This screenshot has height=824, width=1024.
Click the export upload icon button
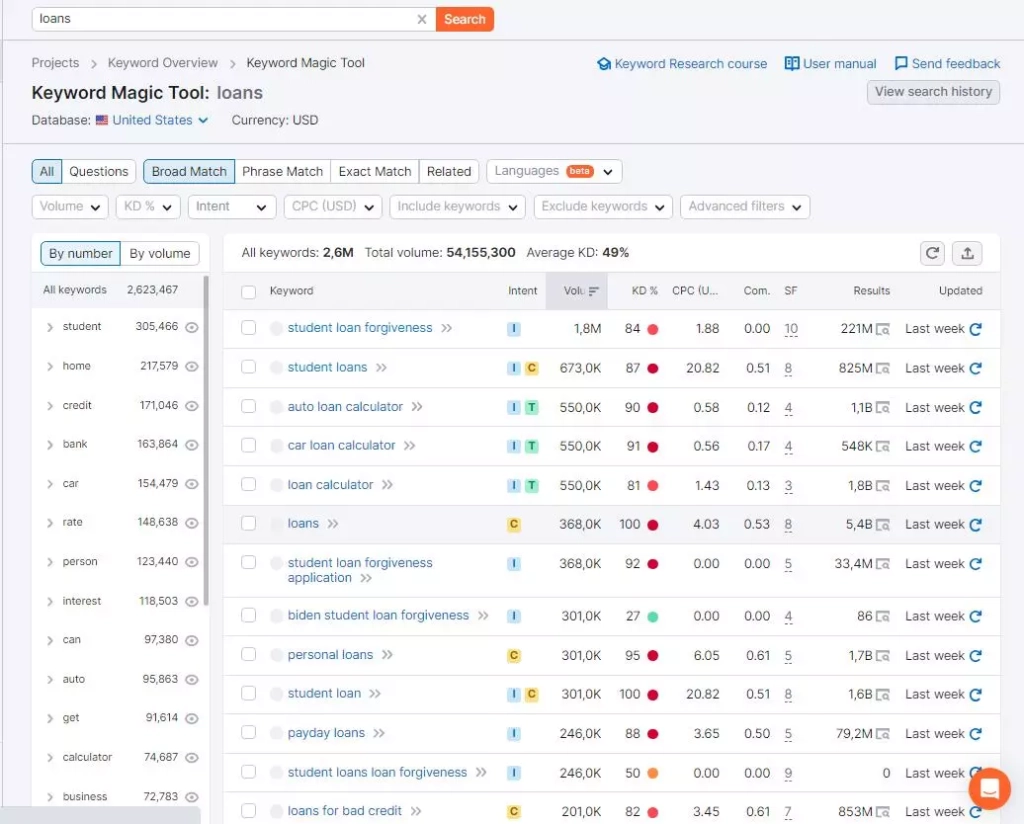[967, 253]
